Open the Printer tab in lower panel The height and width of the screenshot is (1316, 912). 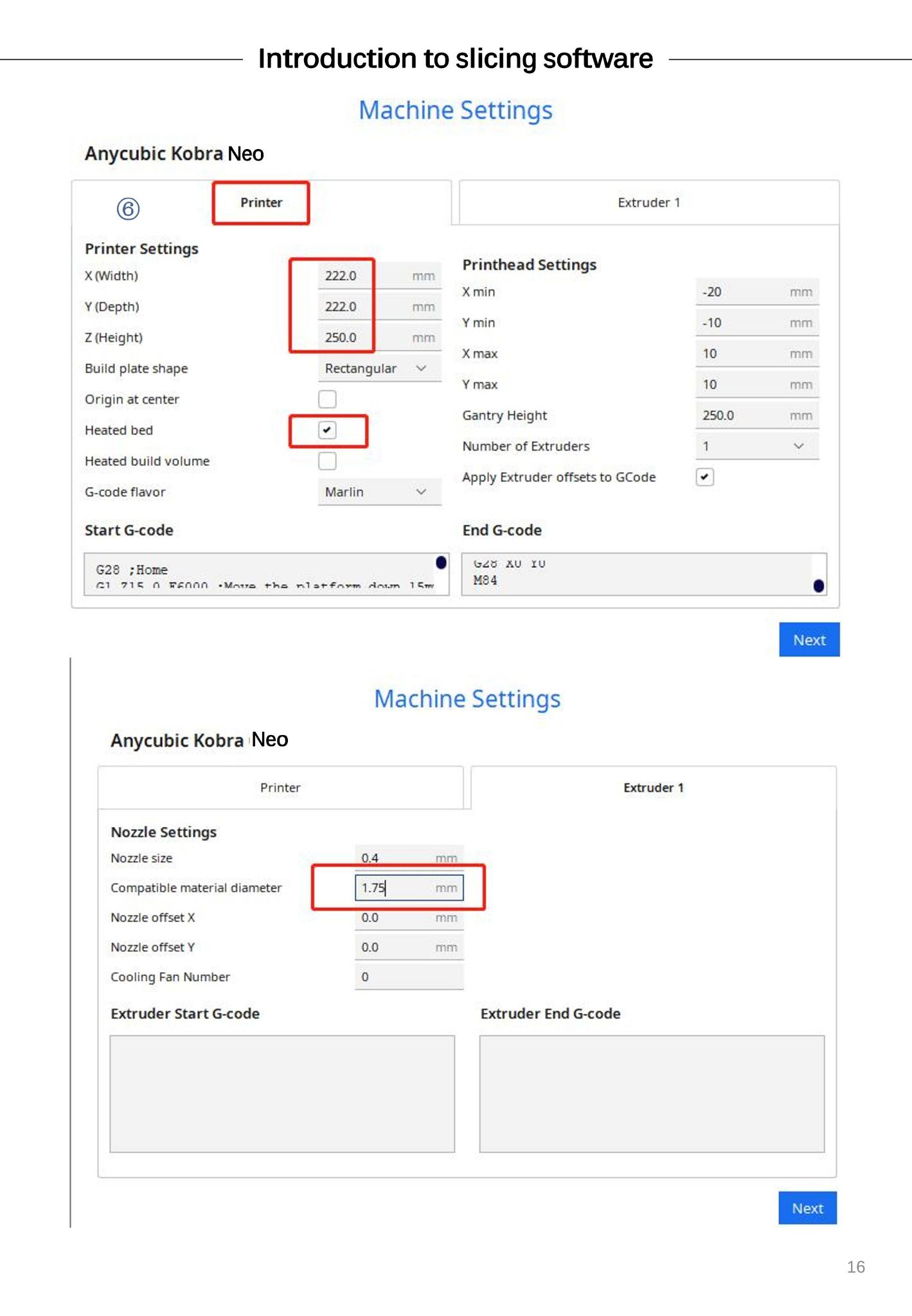pos(280,787)
